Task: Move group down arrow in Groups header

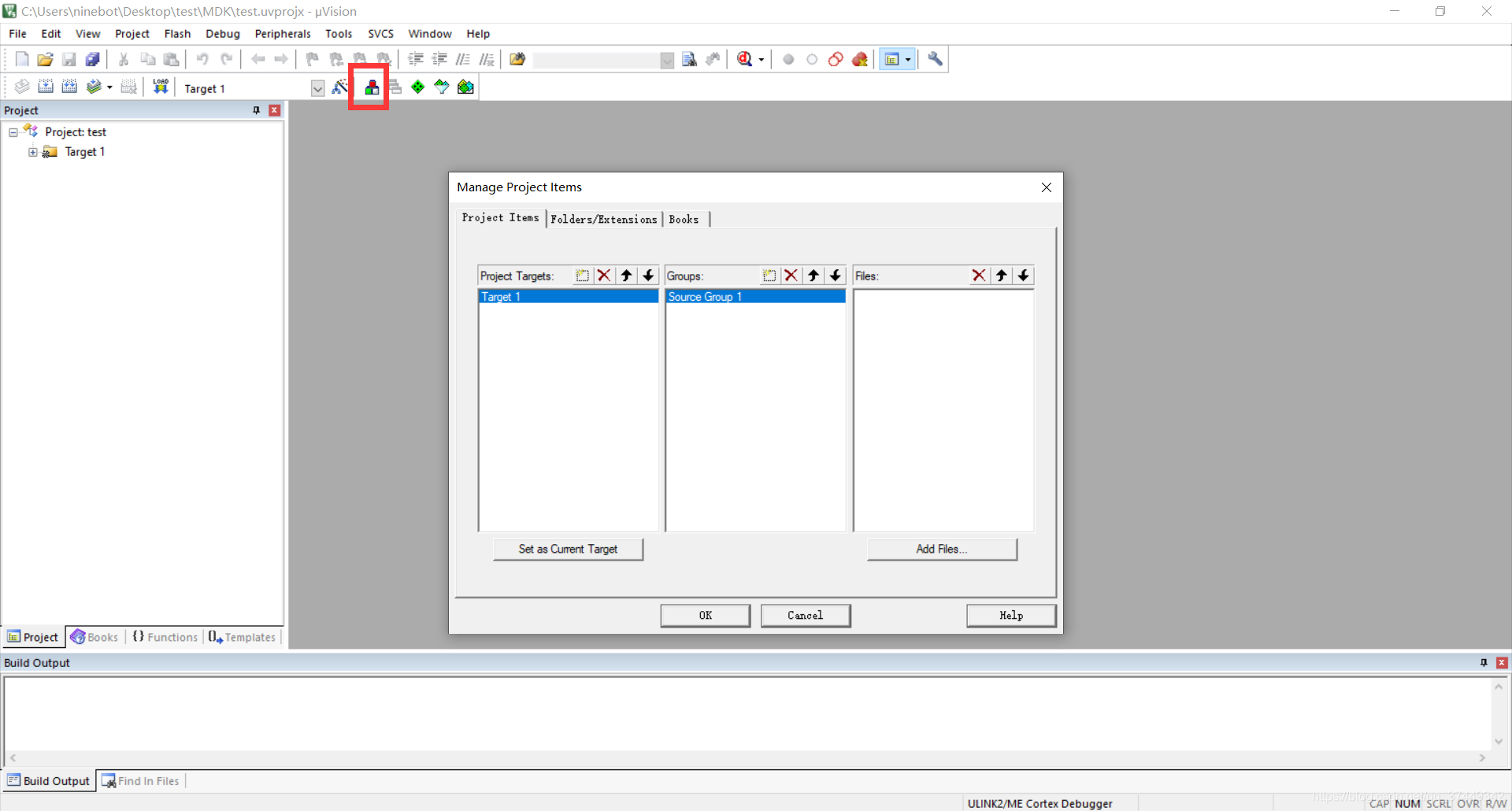Action: click(x=836, y=276)
